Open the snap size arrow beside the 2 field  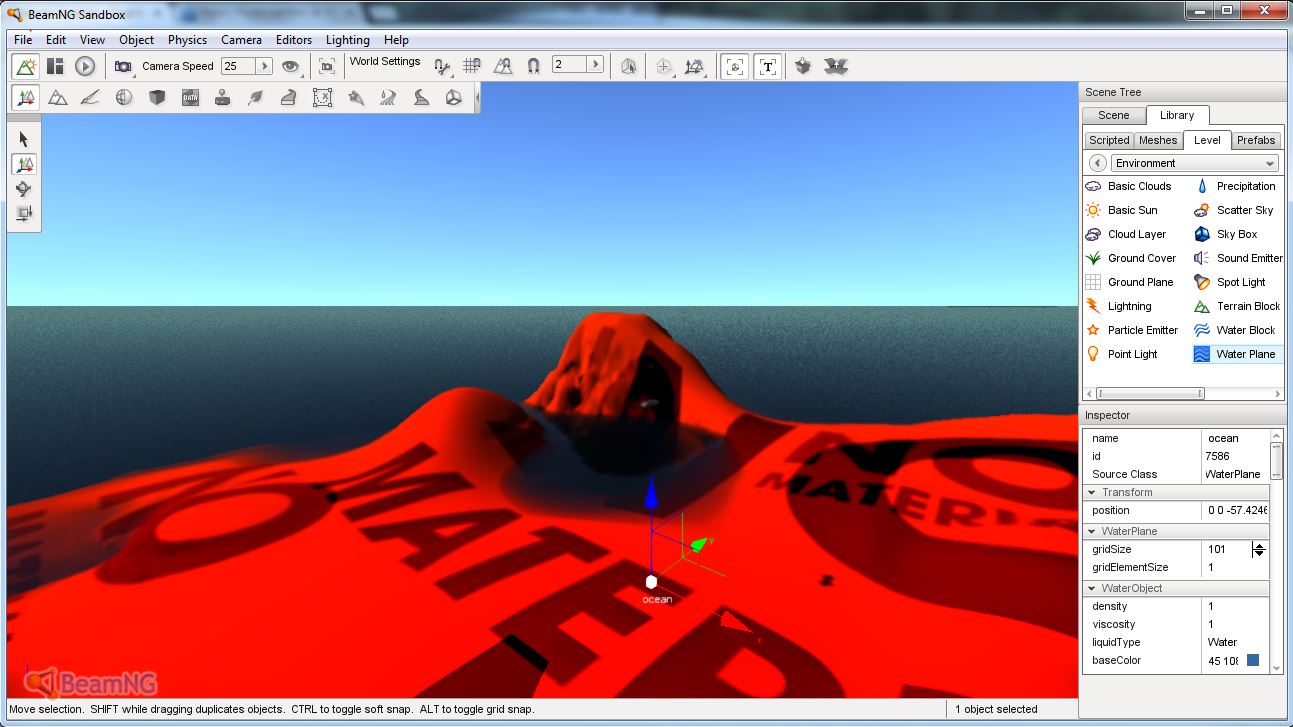tap(596, 65)
